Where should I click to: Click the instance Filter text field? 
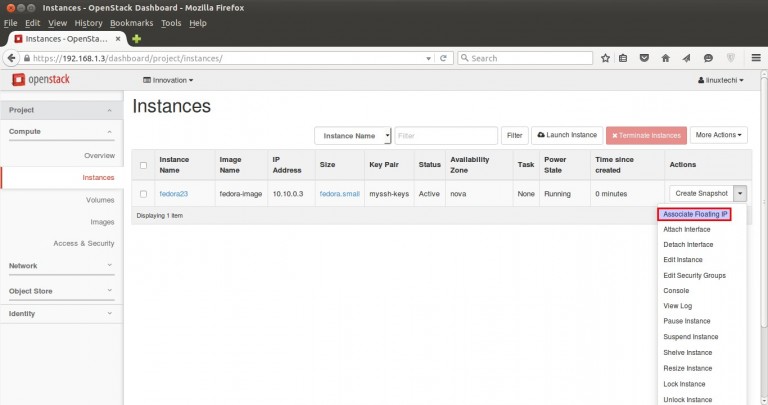pyautogui.click(x=446, y=135)
